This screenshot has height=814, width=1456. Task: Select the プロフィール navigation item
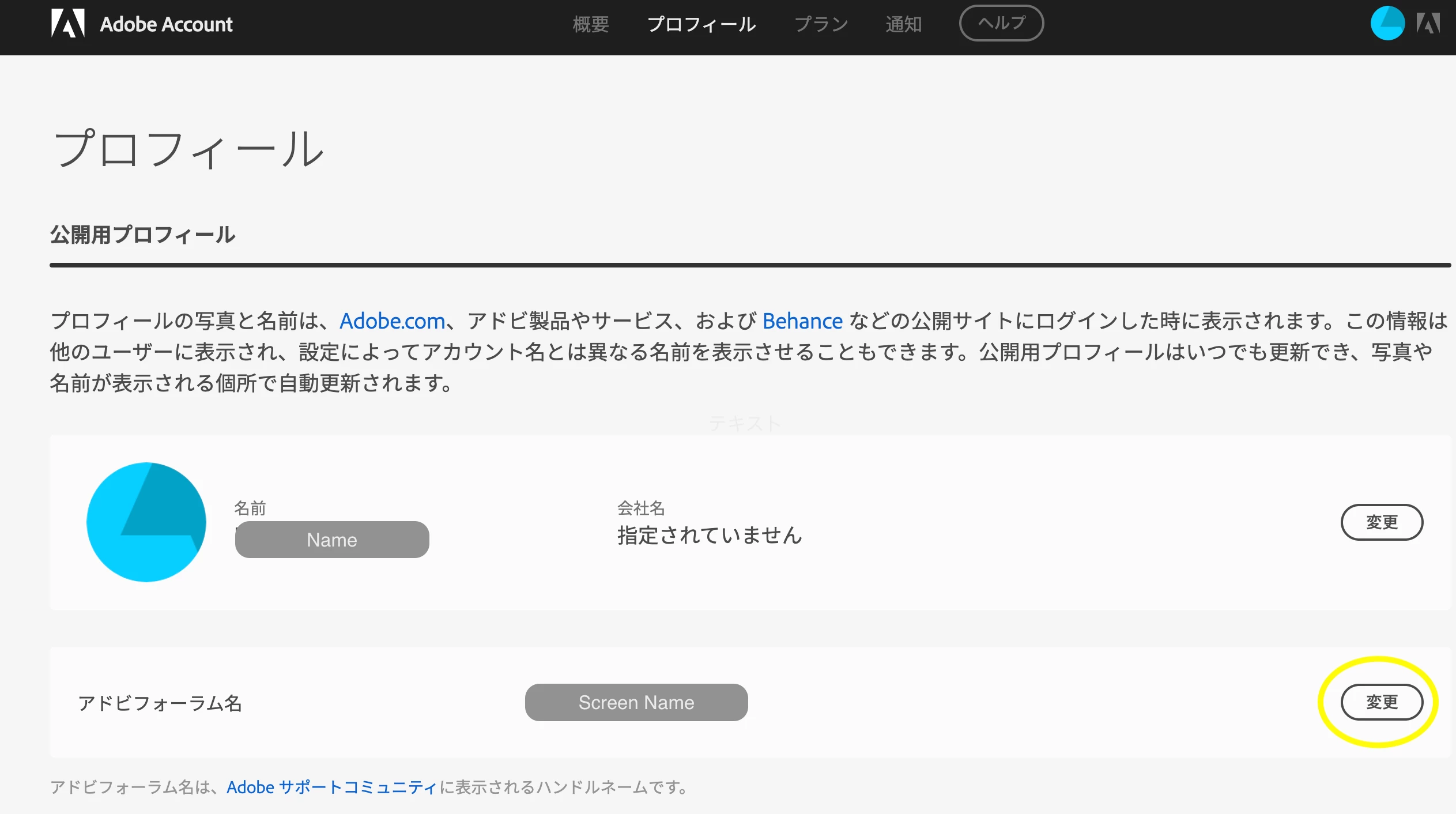(702, 24)
